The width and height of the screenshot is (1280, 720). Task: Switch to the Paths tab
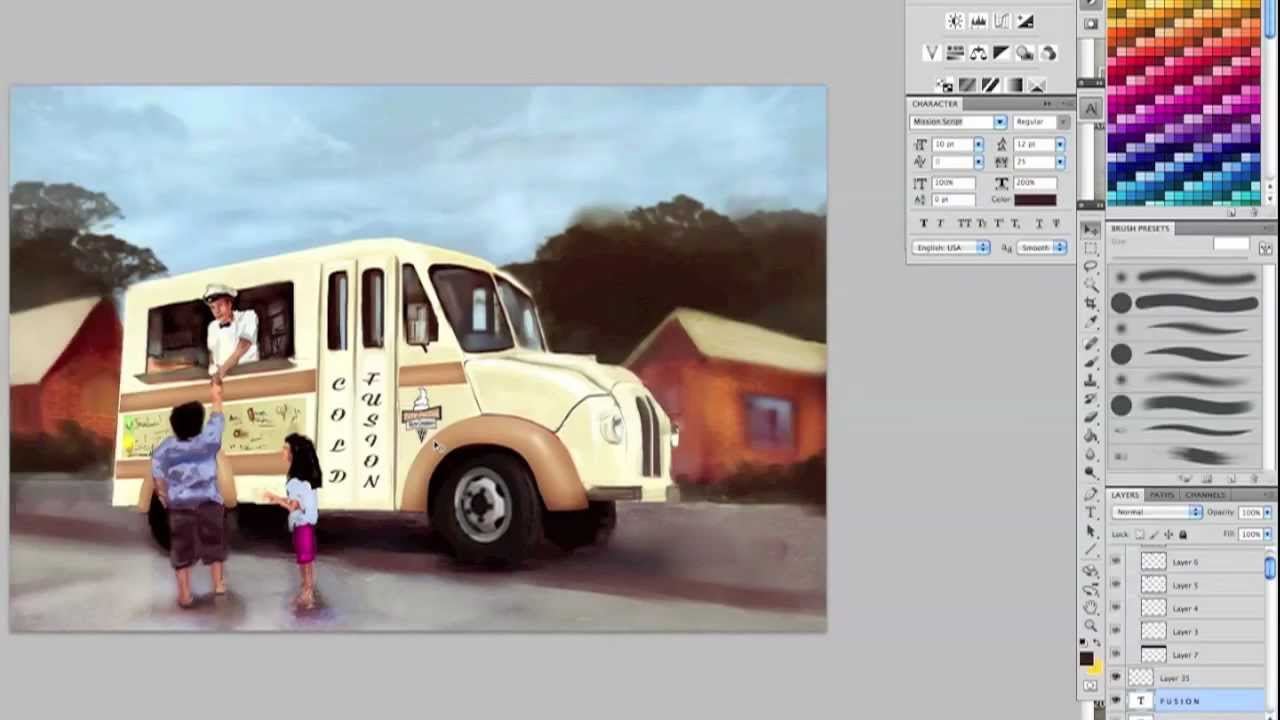coord(1161,495)
